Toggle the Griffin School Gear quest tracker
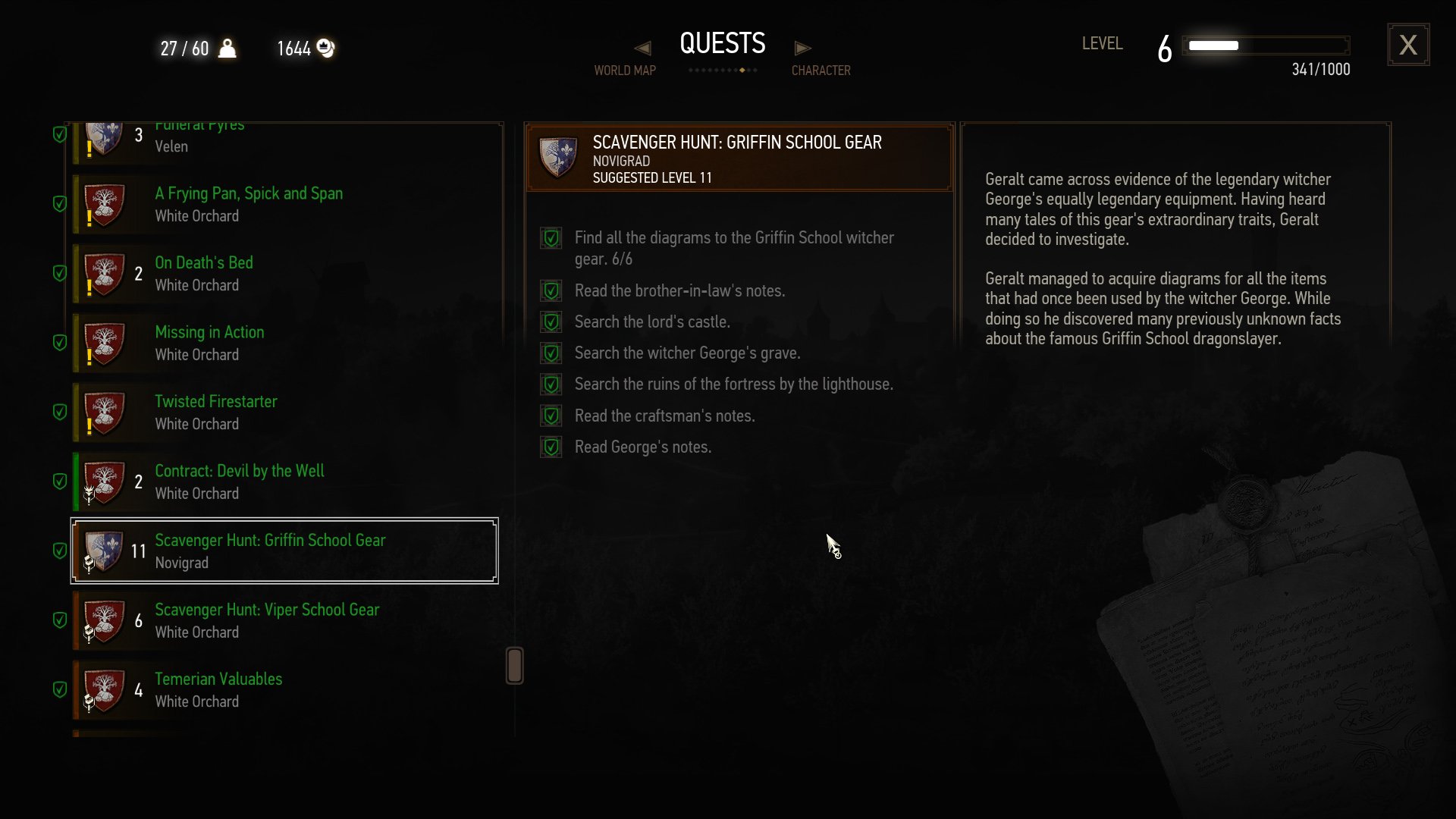The height and width of the screenshot is (819, 1456). coord(59,550)
